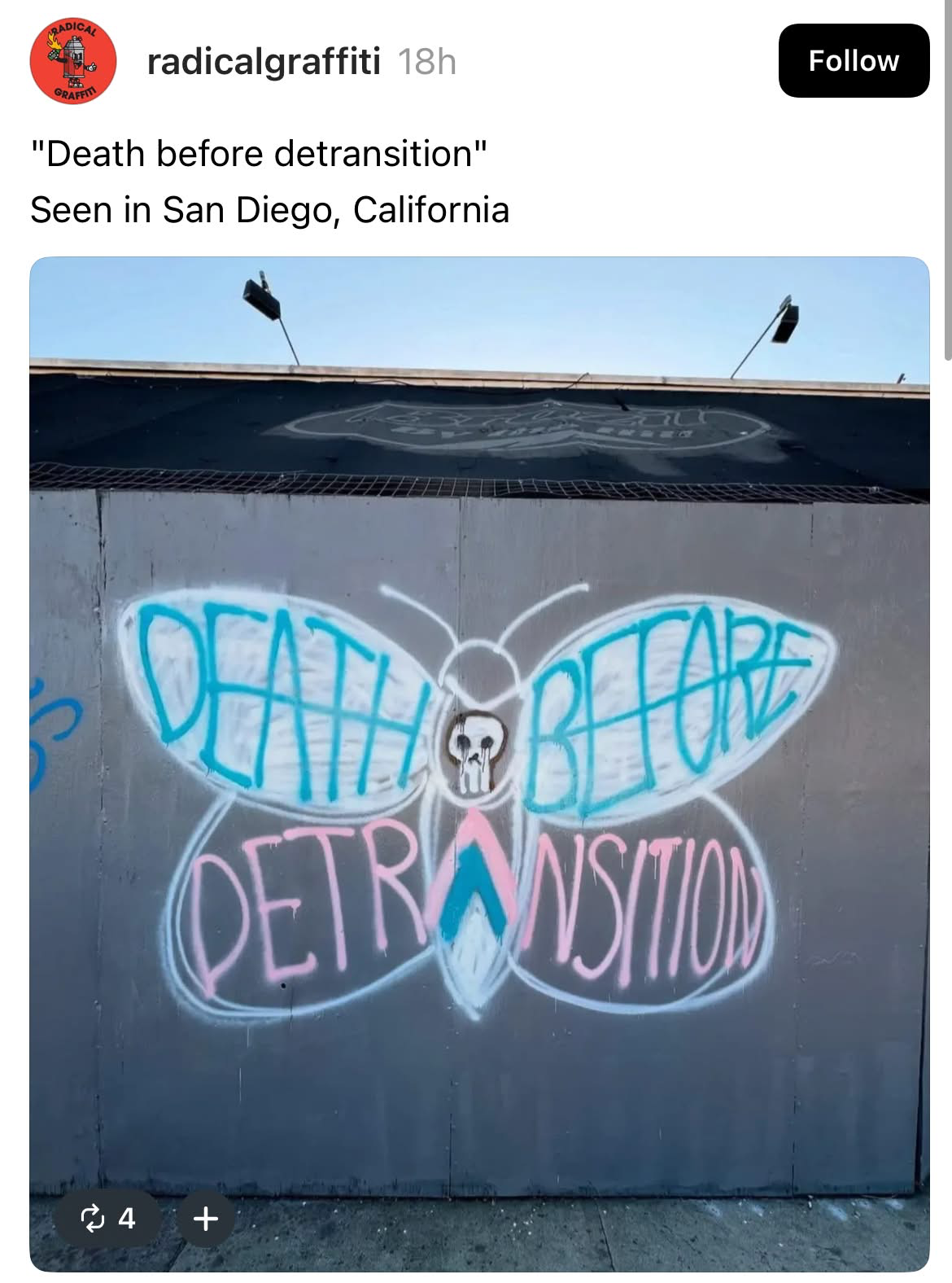Click the blue scribble at photo's left edge
This screenshot has height=1283, width=952.
click(50, 733)
